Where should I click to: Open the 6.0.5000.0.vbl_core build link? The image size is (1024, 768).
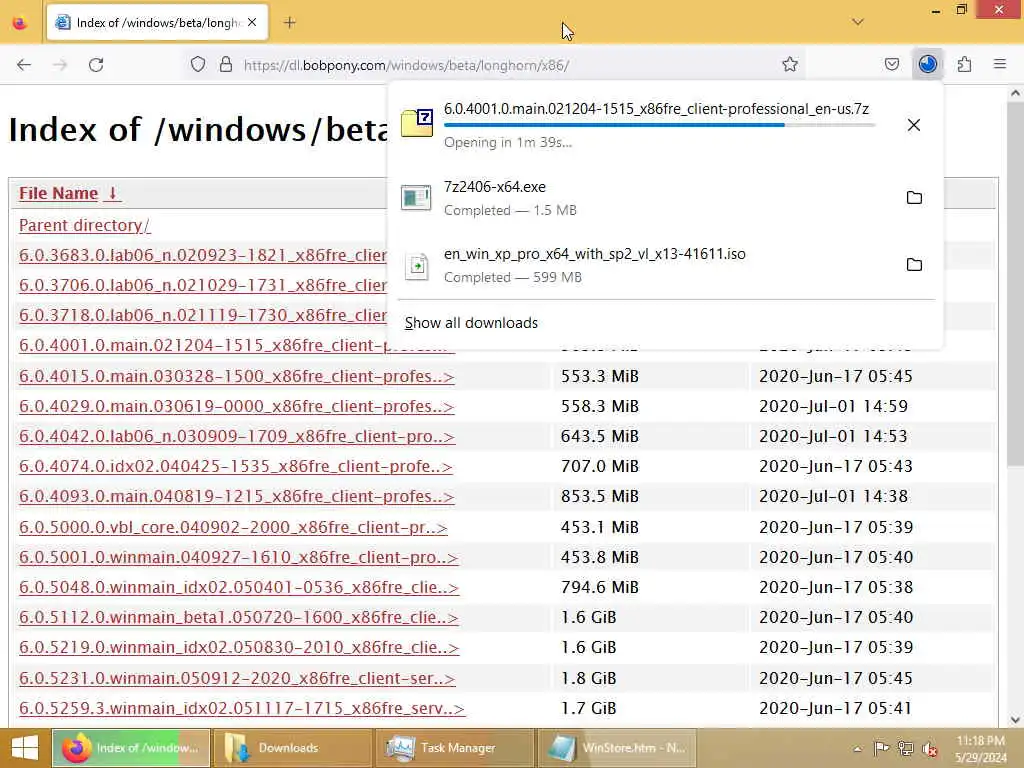tap(233, 527)
